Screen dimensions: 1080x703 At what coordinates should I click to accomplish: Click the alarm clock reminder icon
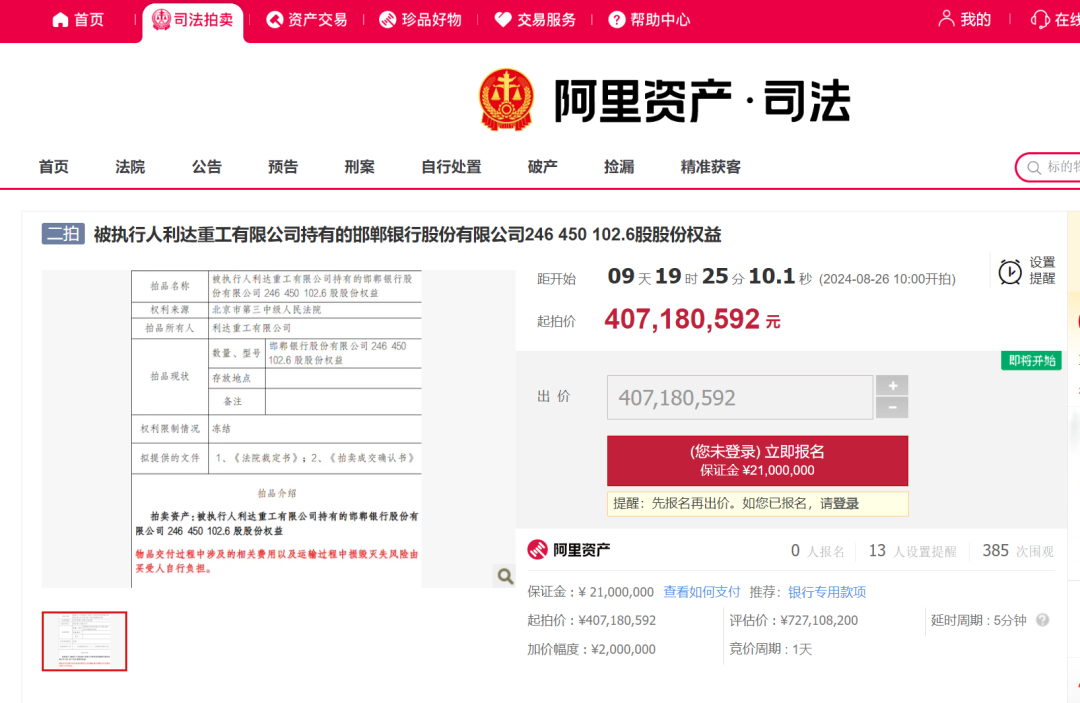coord(1010,271)
